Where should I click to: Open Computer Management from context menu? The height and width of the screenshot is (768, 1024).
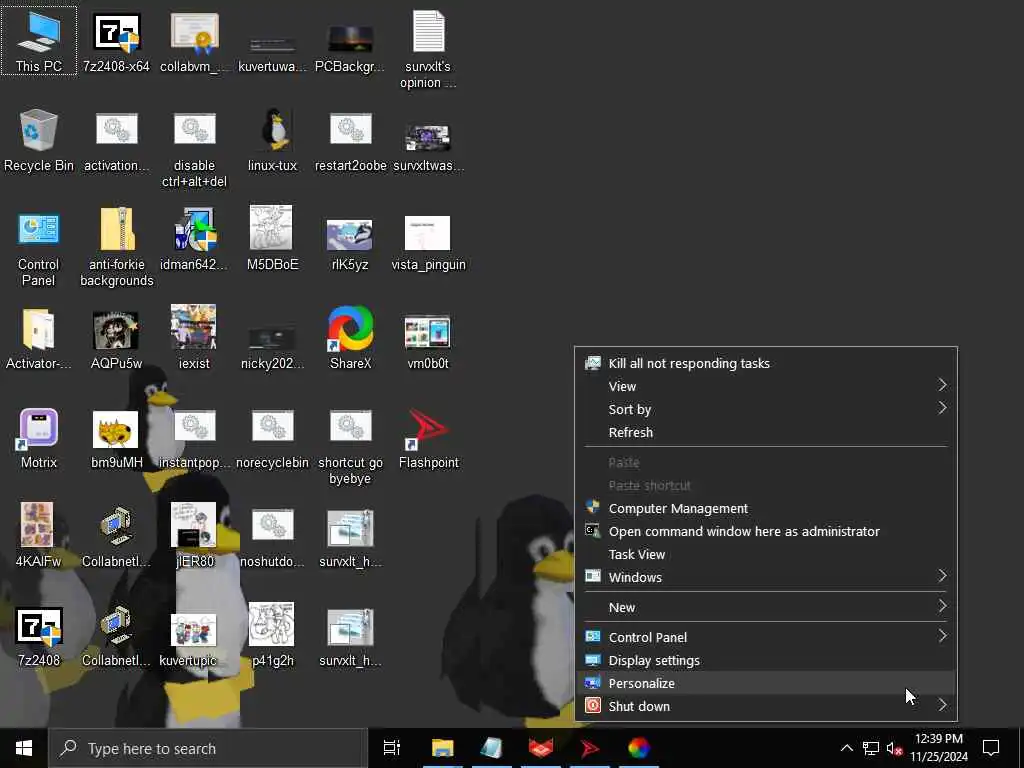point(766,508)
